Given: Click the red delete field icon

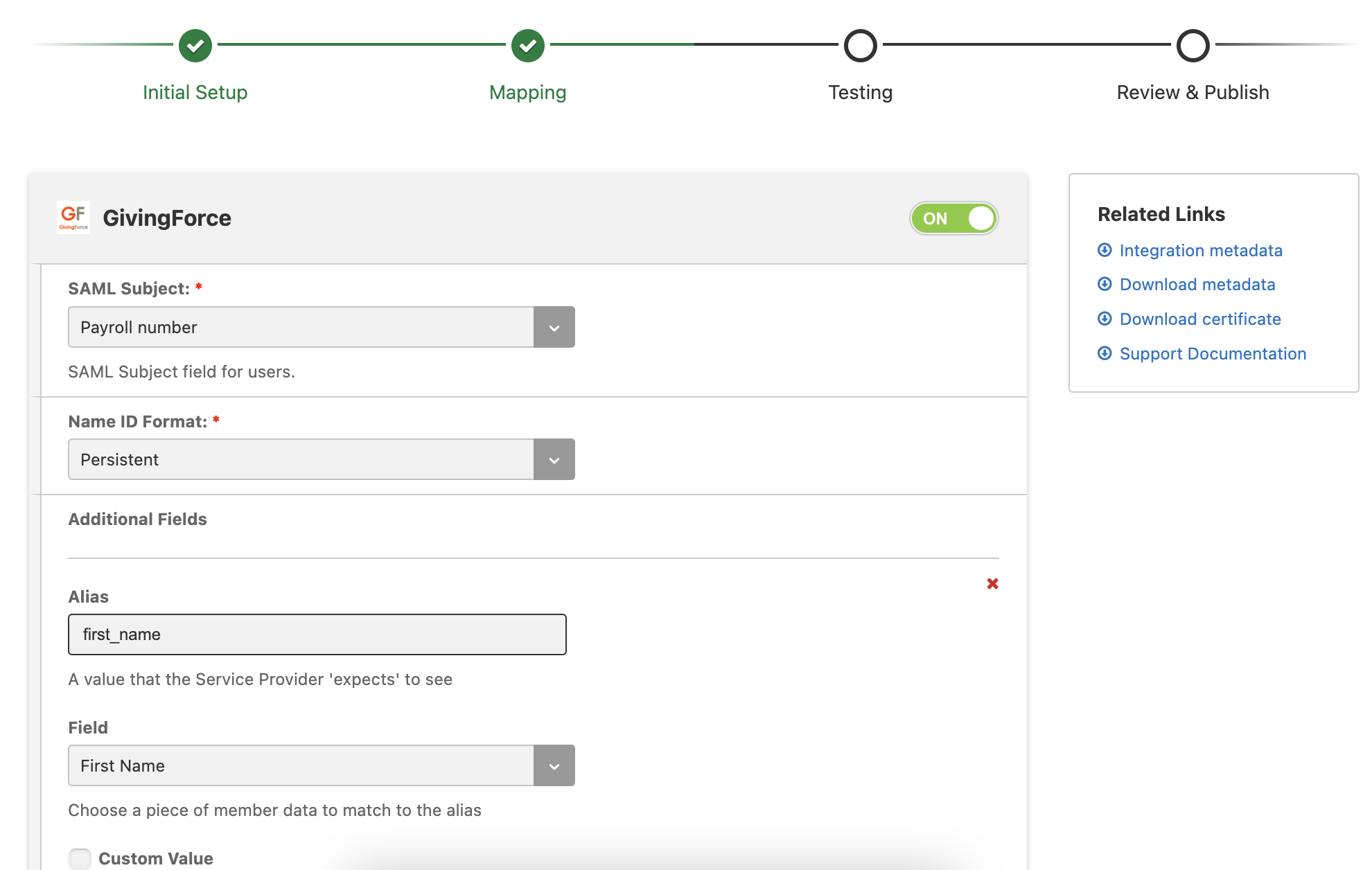Looking at the screenshot, I should click(993, 583).
